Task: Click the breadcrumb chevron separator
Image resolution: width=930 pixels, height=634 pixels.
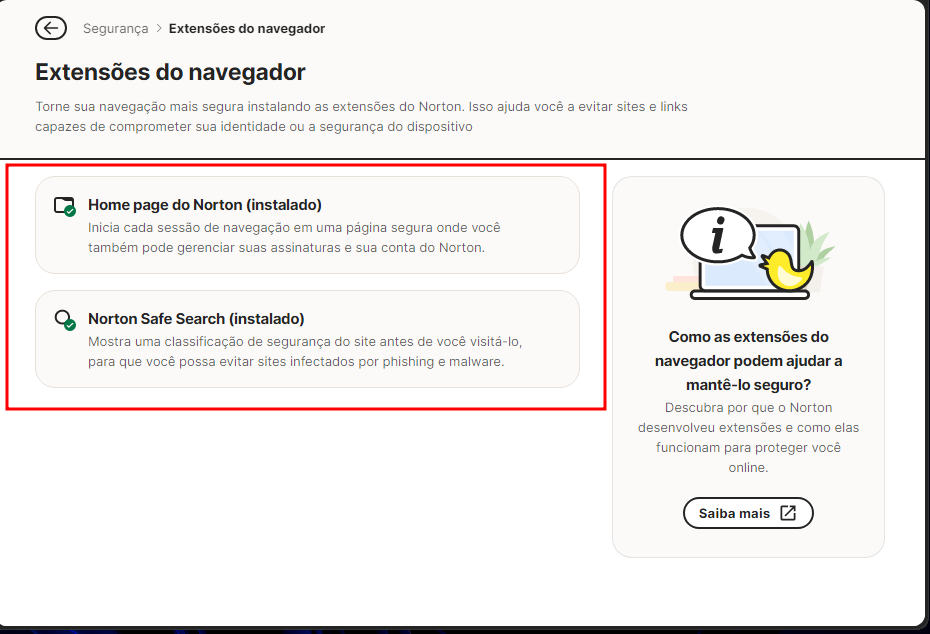Action: click(158, 29)
